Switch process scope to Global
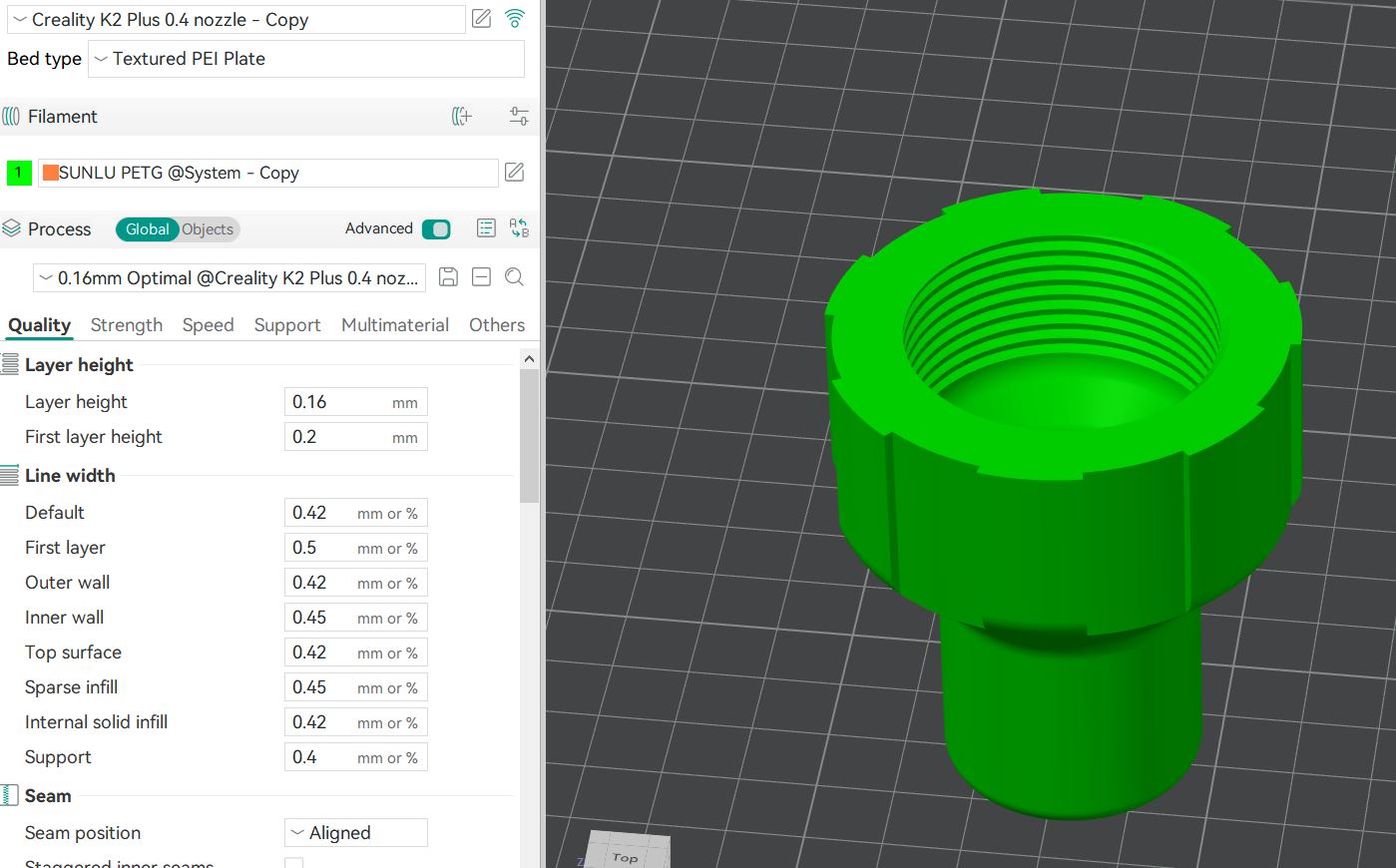 coord(147,229)
